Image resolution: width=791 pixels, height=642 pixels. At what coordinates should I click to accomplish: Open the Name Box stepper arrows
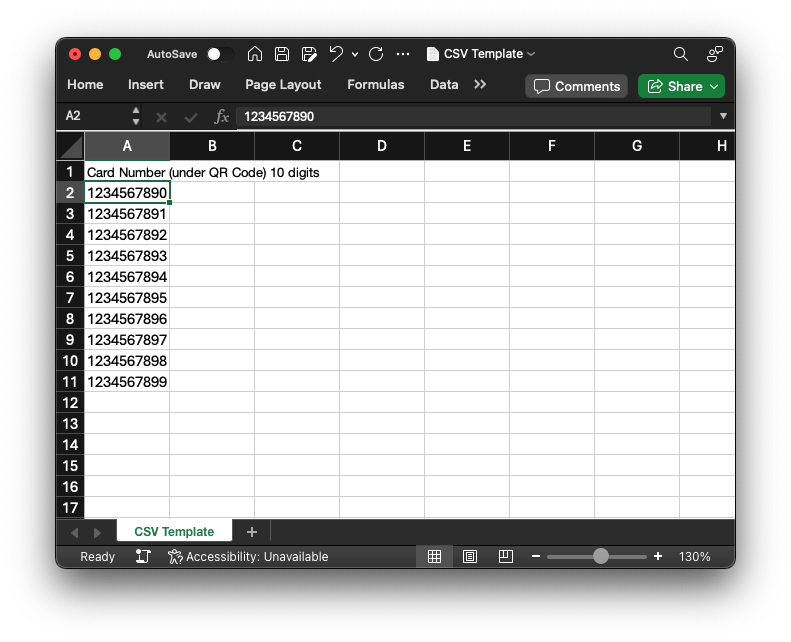(136, 116)
